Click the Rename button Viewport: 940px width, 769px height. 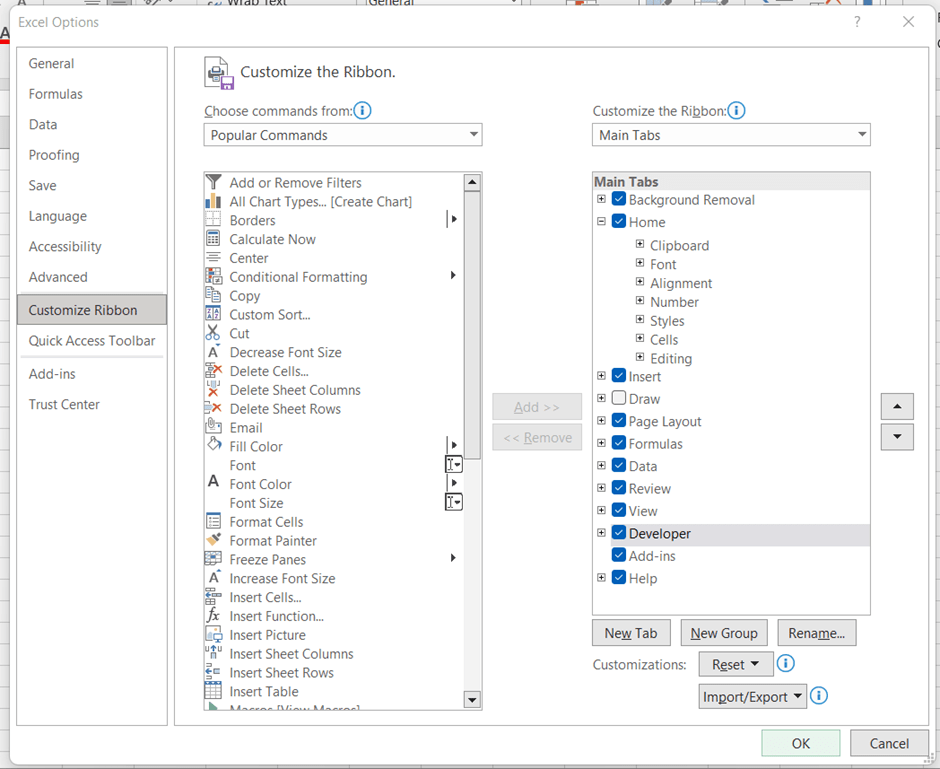click(x=817, y=633)
